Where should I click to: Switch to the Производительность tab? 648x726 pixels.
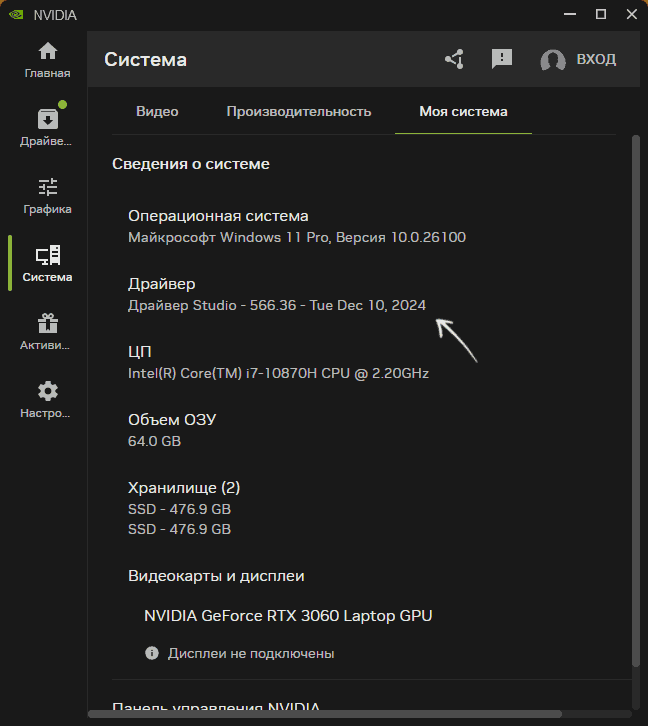coord(298,111)
